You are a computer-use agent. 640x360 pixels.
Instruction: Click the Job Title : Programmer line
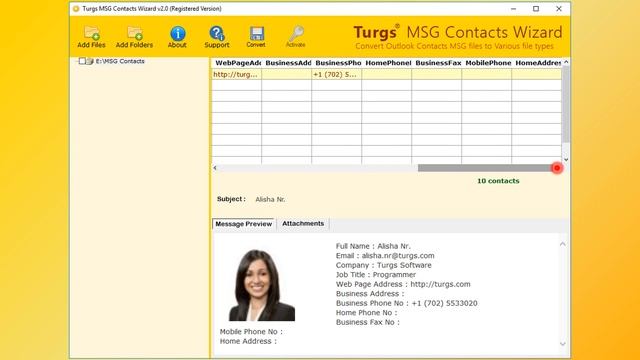[x=376, y=275]
